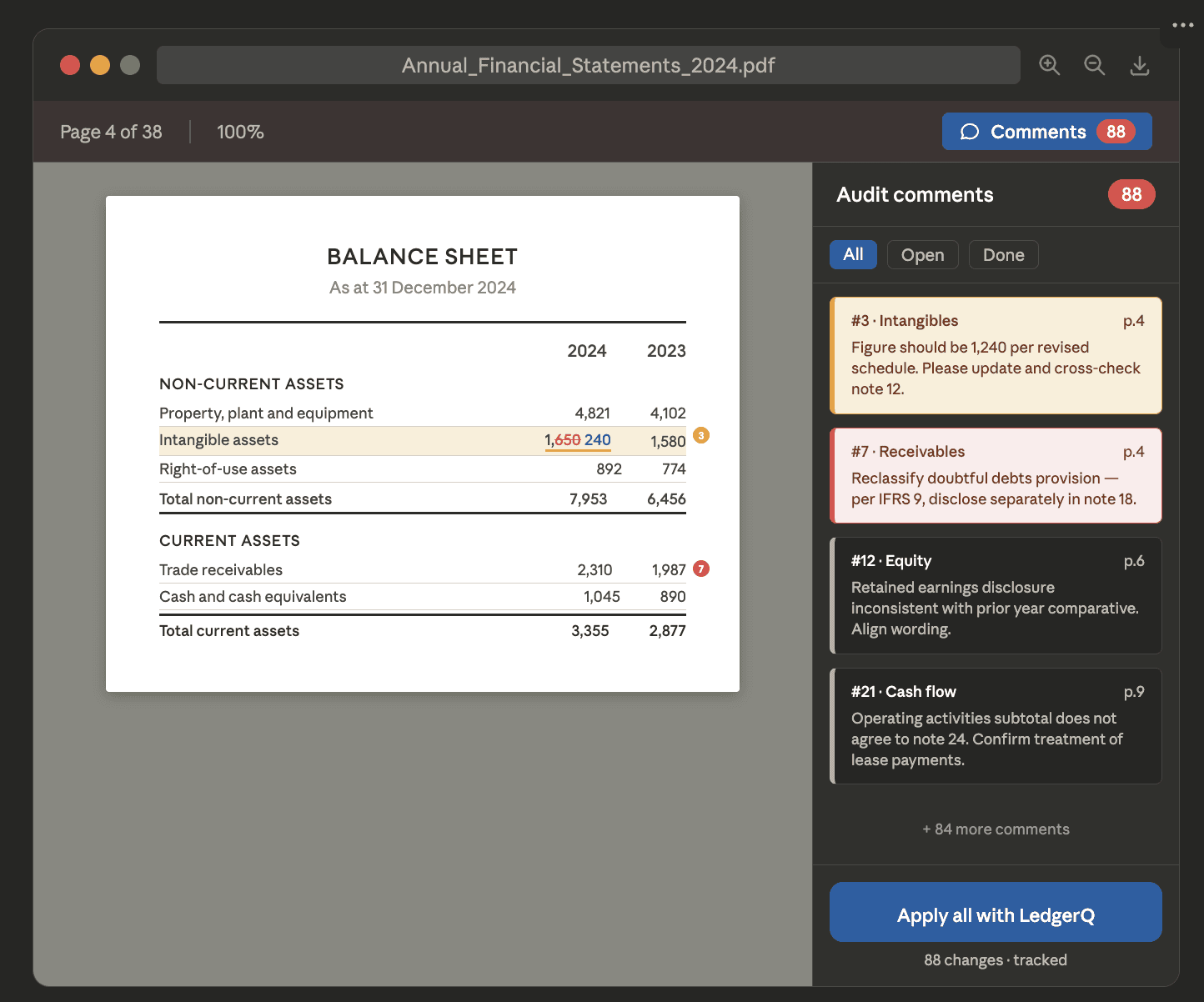Click the p.9 page reference on Cash flow comment
This screenshot has width=1204, height=1002.
coord(1134,692)
